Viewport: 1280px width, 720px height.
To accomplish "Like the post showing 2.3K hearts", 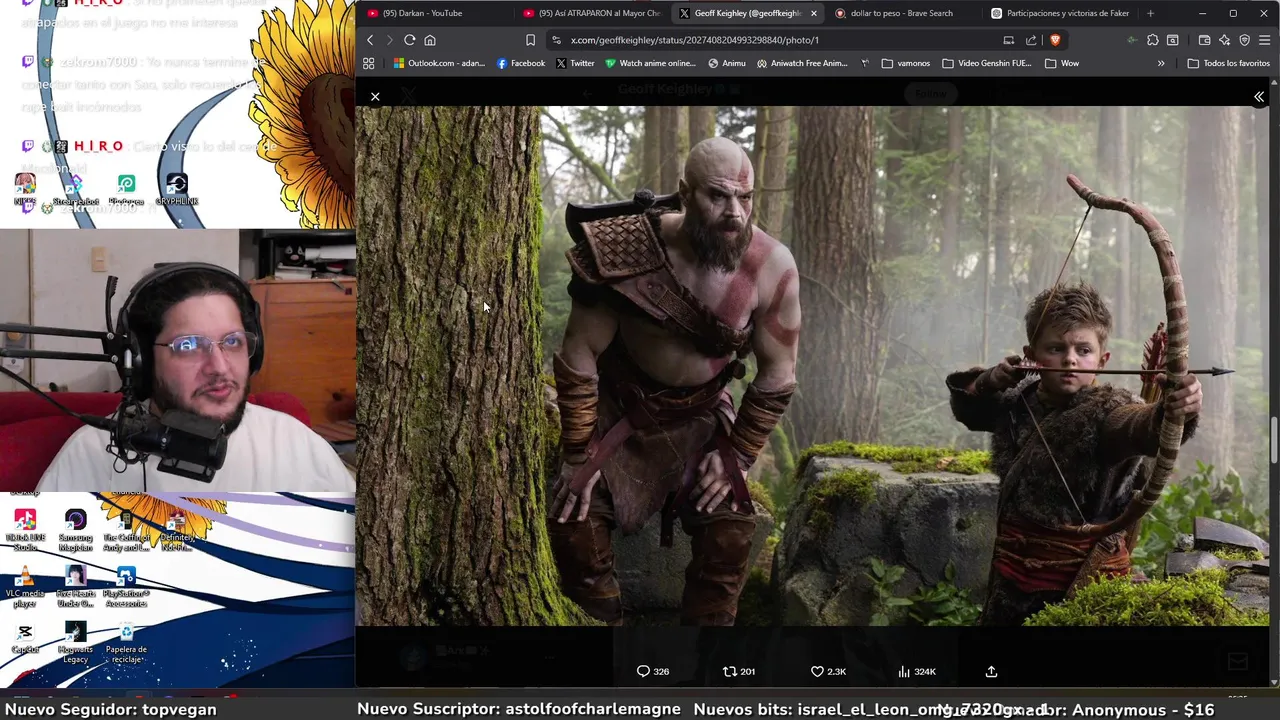I will [828, 671].
